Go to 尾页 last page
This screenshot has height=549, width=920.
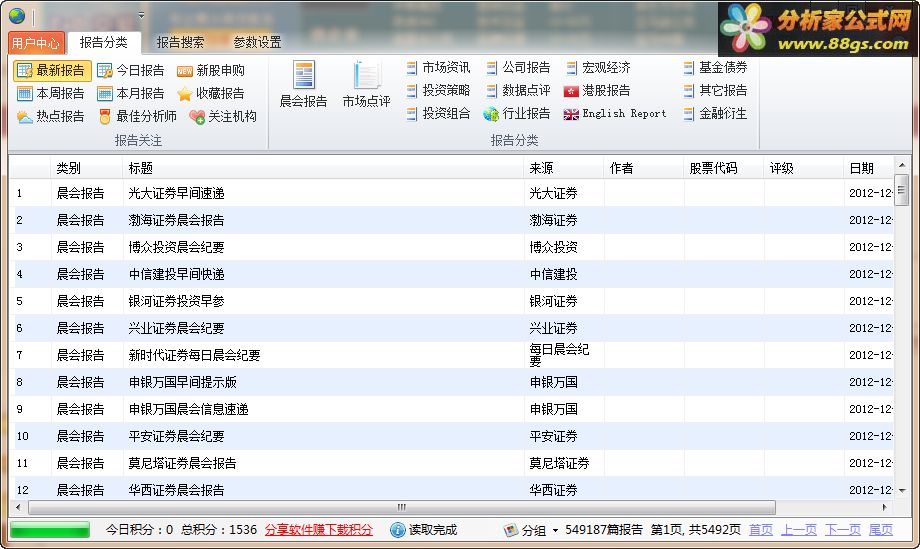tap(881, 530)
